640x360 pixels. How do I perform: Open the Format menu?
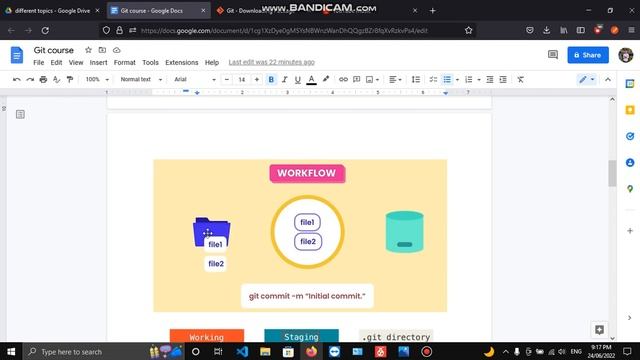[124, 62]
